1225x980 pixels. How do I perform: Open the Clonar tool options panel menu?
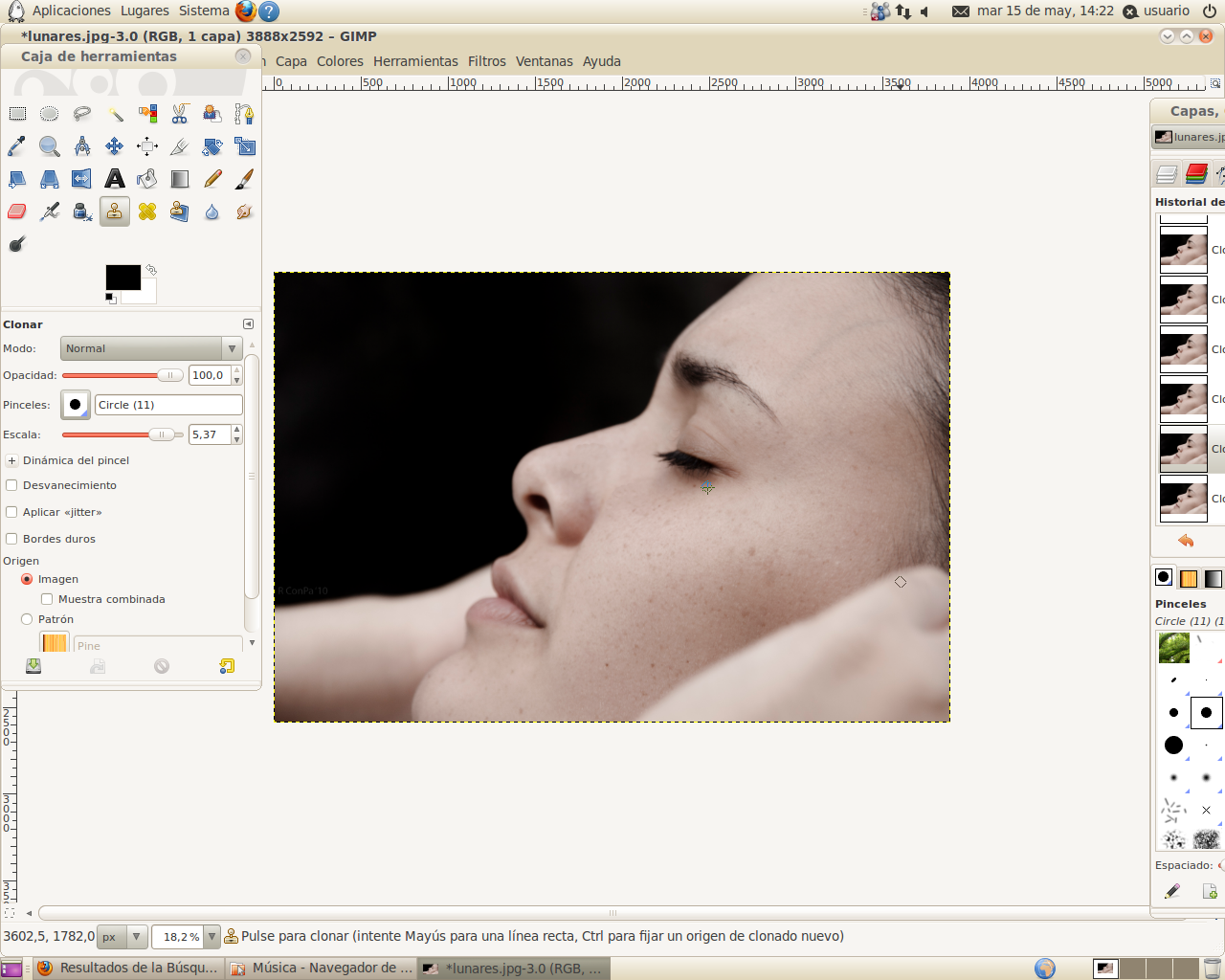point(248,324)
